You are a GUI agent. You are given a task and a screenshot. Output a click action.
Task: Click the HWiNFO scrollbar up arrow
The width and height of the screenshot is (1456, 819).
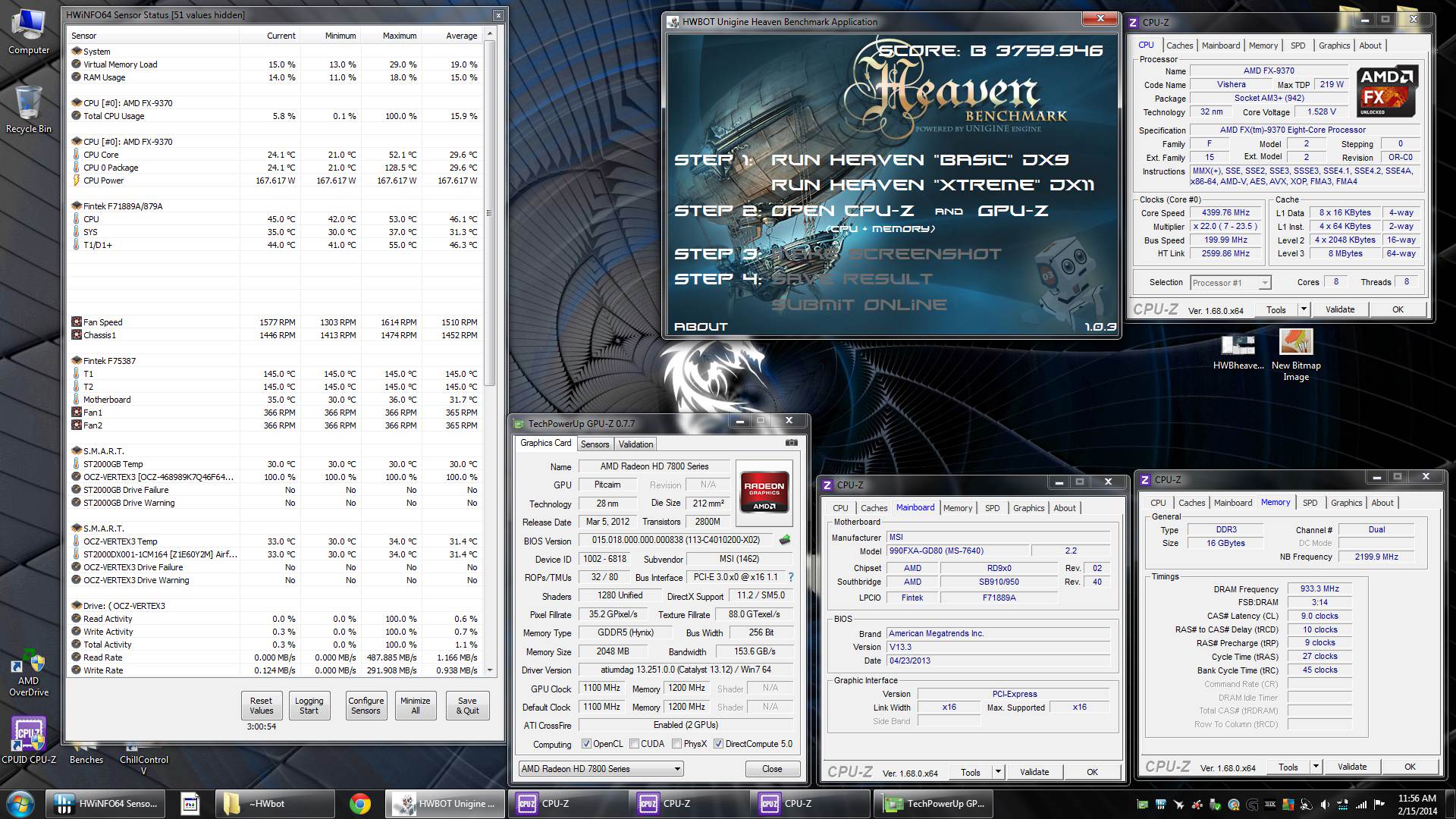pyautogui.click(x=490, y=34)
